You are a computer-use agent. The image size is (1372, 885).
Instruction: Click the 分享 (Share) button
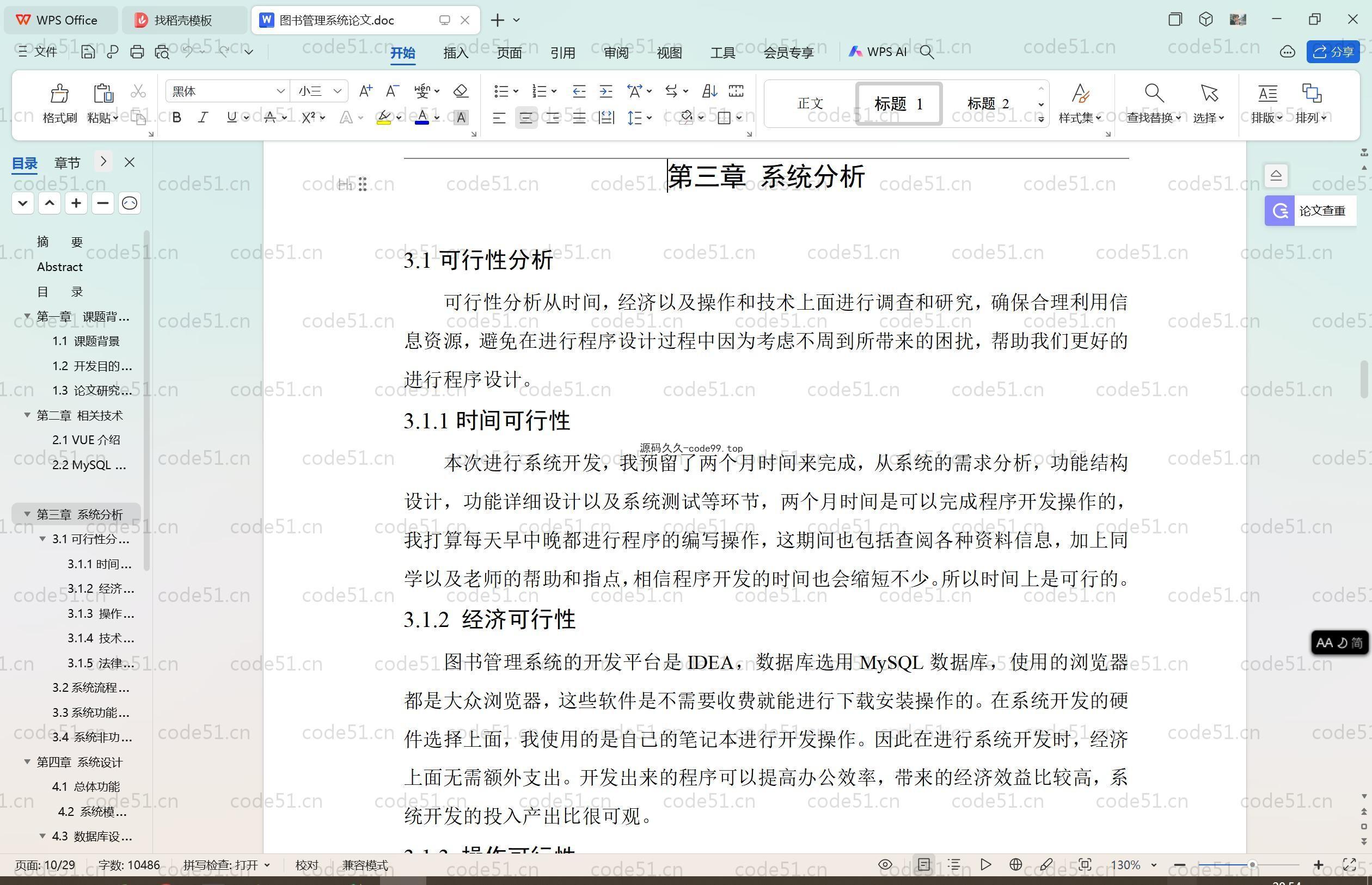[x=1333, y=52]
